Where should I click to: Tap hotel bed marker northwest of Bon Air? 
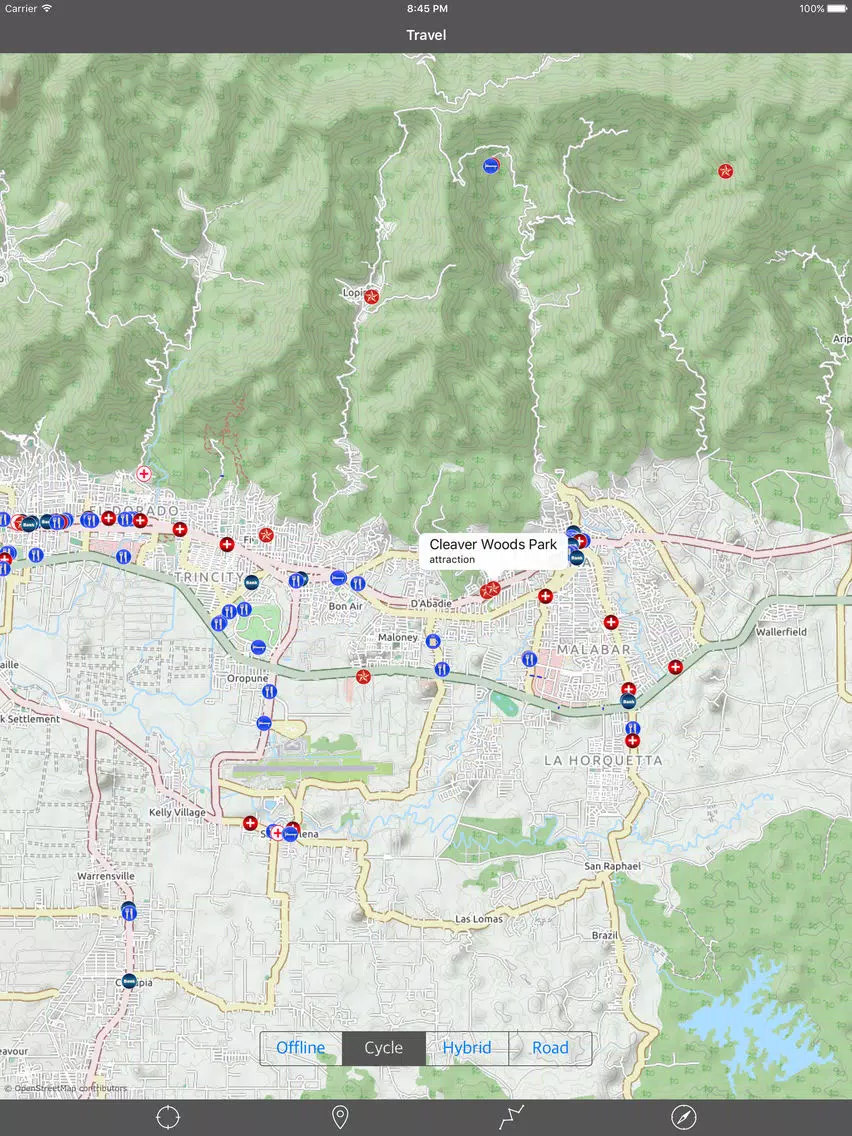(x=338, y=577)
